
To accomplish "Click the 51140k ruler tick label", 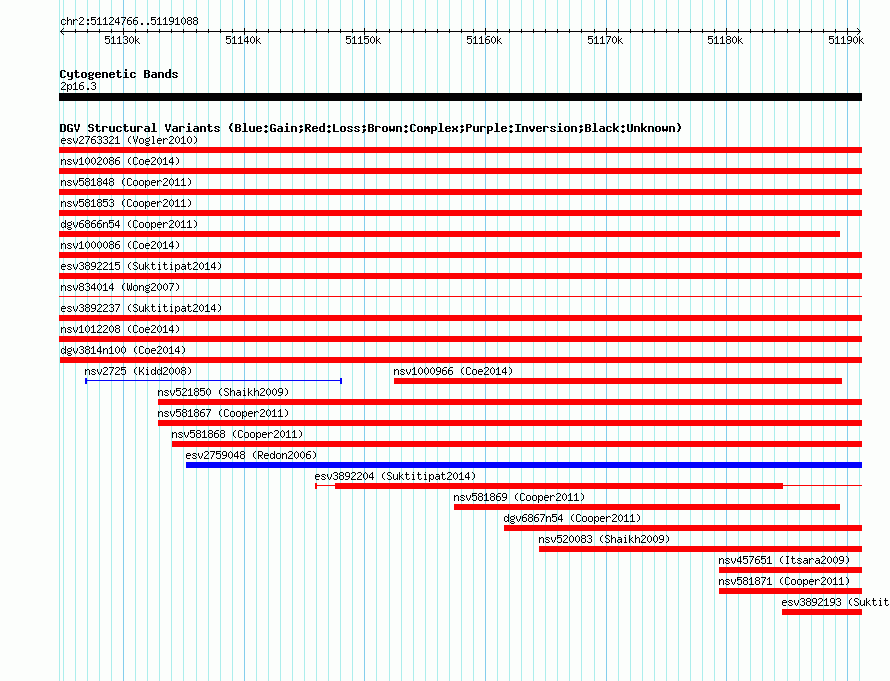I will click(243, 40).
